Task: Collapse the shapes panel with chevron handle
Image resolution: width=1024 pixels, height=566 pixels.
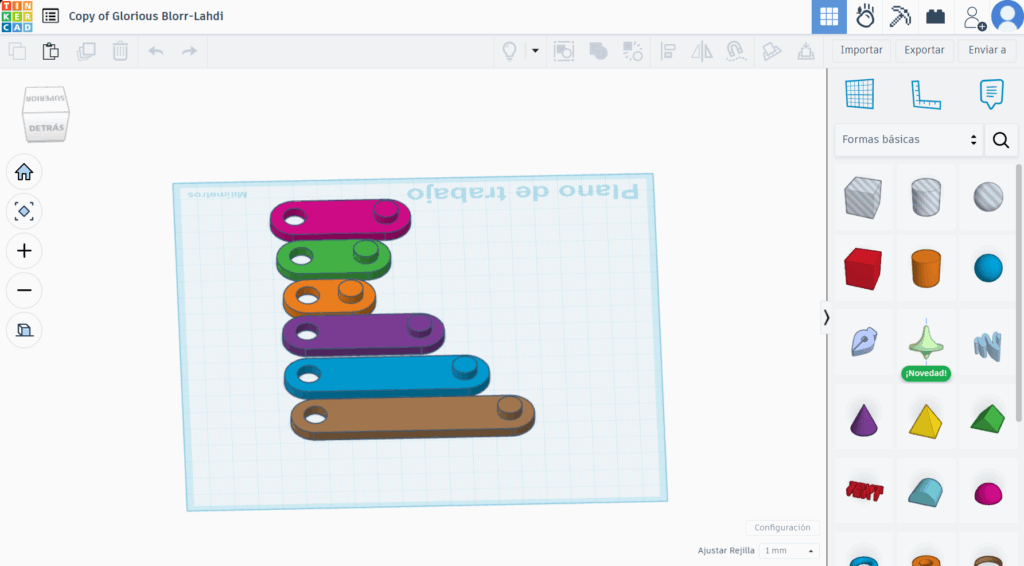Action: [x=826, y=317]
